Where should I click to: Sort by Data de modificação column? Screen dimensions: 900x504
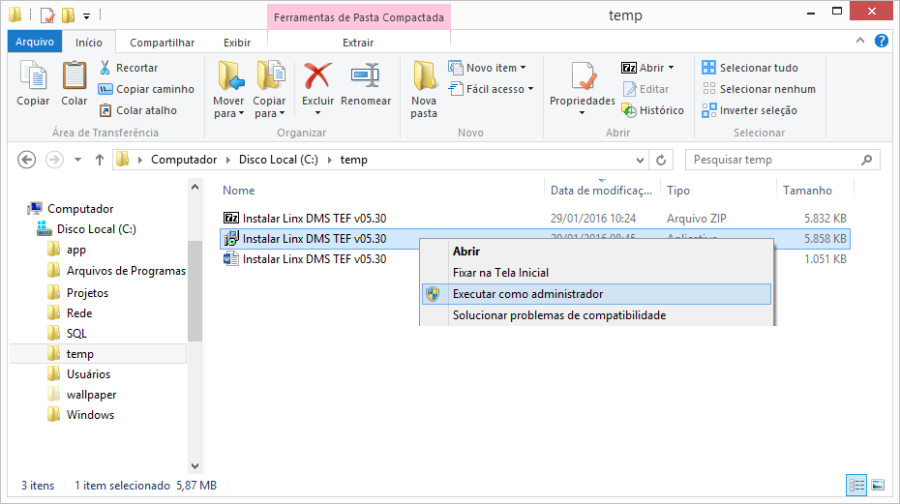point(602,191)
